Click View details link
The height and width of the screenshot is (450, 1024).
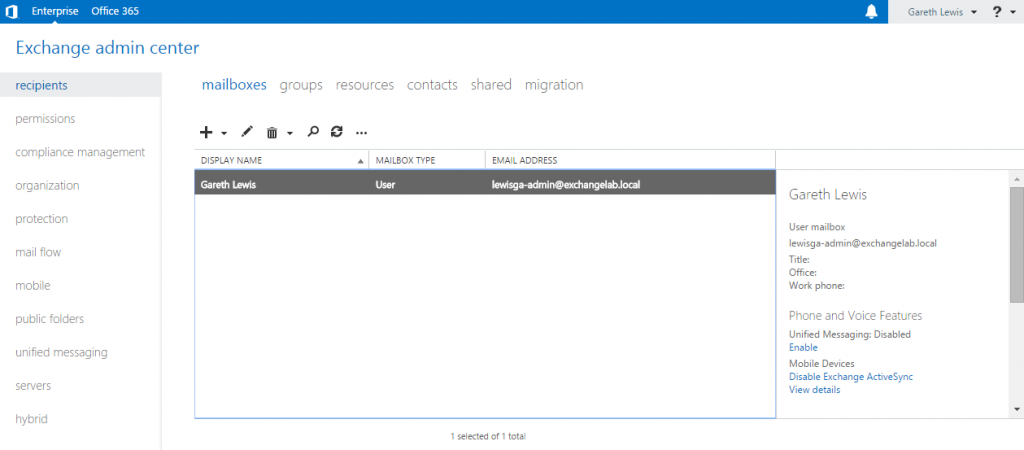[x=814, y=390]
